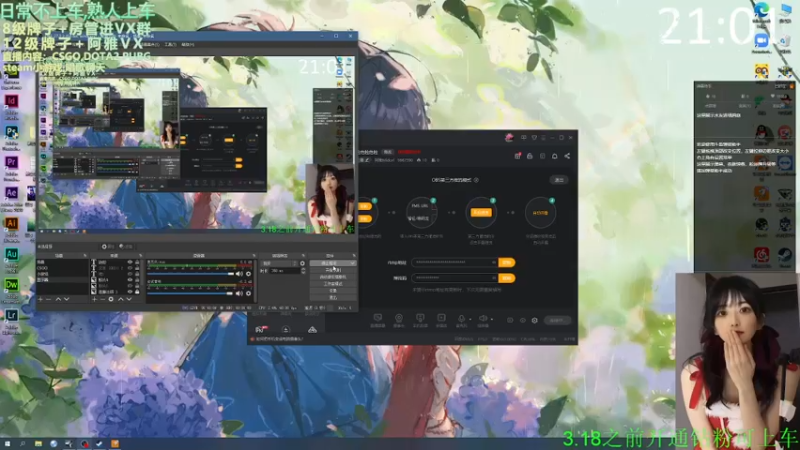800x450 pixels.
Task: Reveal the stream key via eye icon
Action: (x=494, y=278)
